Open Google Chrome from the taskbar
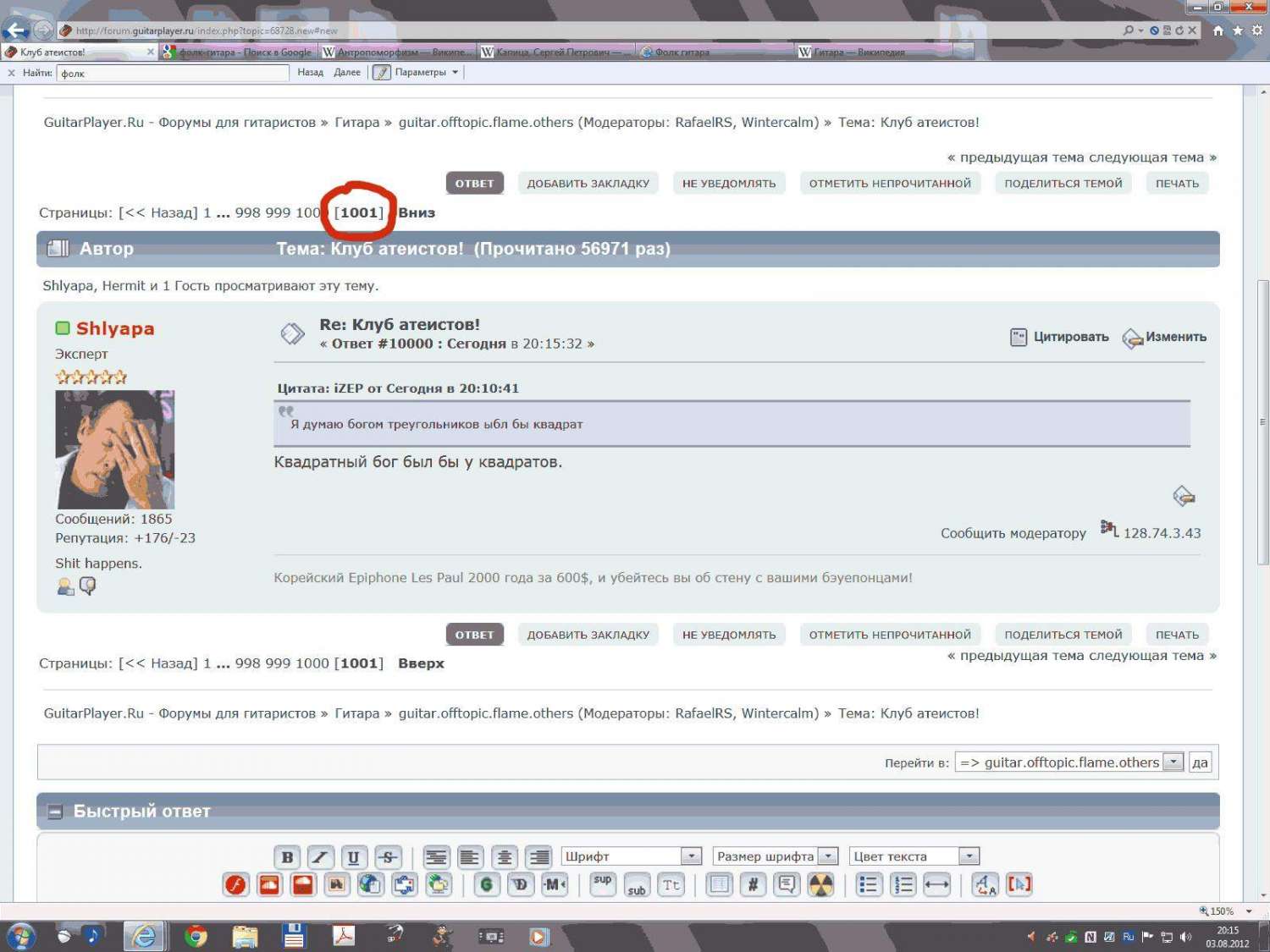The image size is (1270, 952). pos(196,936)
